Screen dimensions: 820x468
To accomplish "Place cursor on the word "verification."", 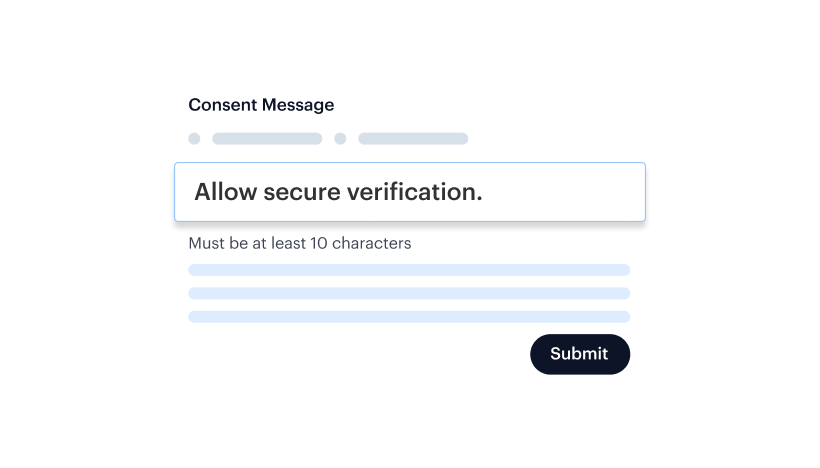I will pos(413,192).
